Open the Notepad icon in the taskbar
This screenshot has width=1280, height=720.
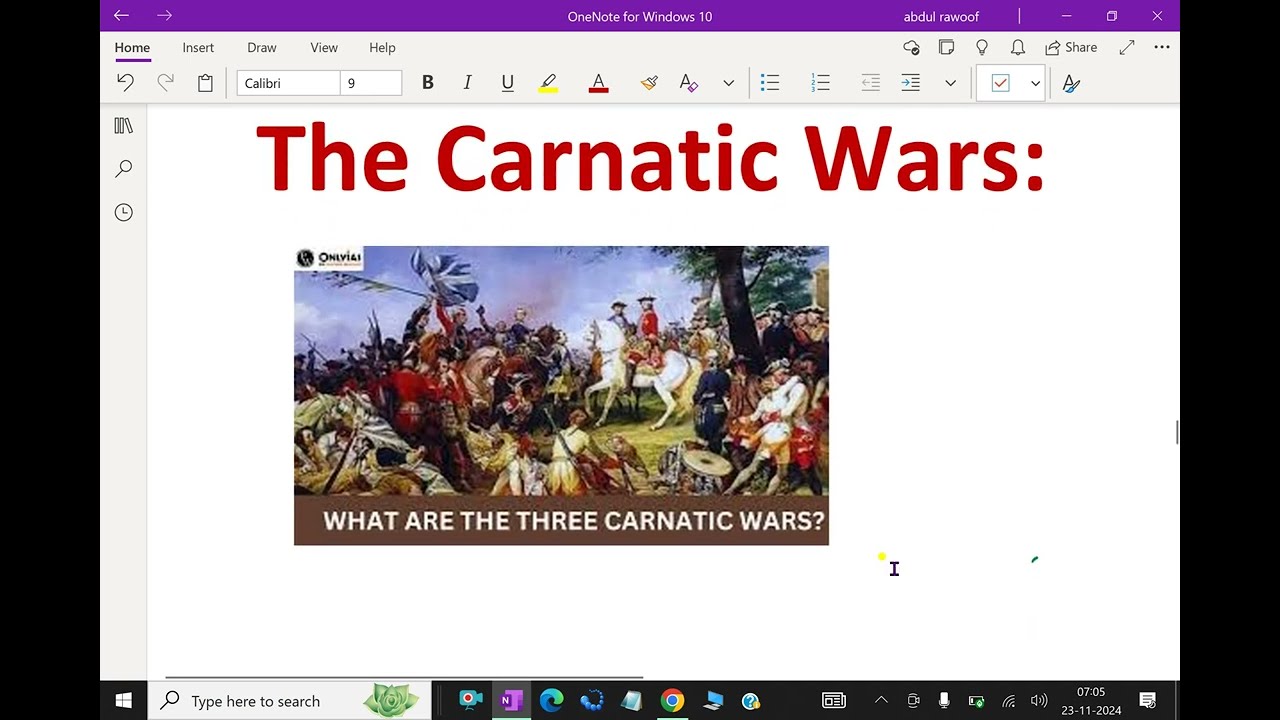tap(631, 701)
